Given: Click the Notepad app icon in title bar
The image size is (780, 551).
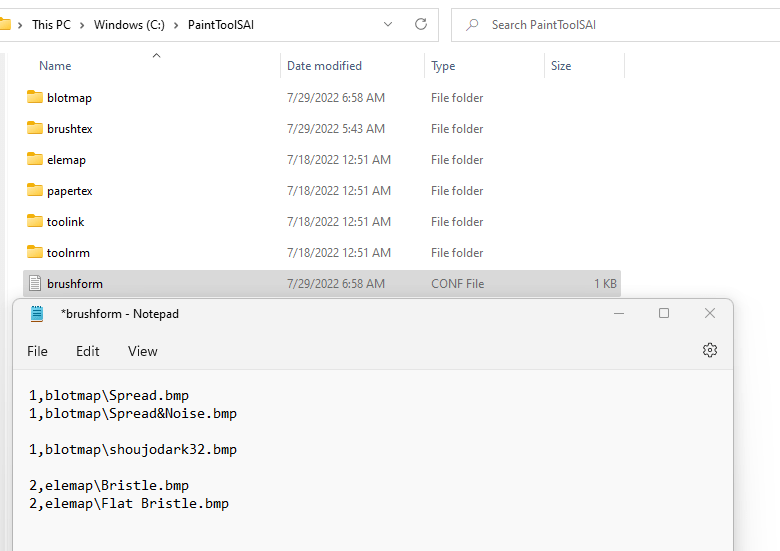Looking at the screenshot, I should pos(37,314).
